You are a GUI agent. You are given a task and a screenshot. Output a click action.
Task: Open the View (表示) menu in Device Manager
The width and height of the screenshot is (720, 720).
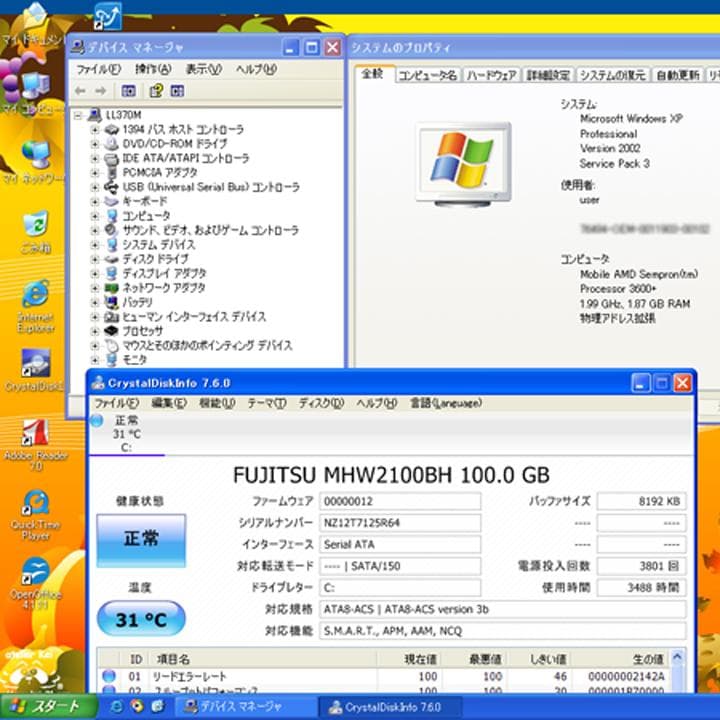tap(203, 69)
